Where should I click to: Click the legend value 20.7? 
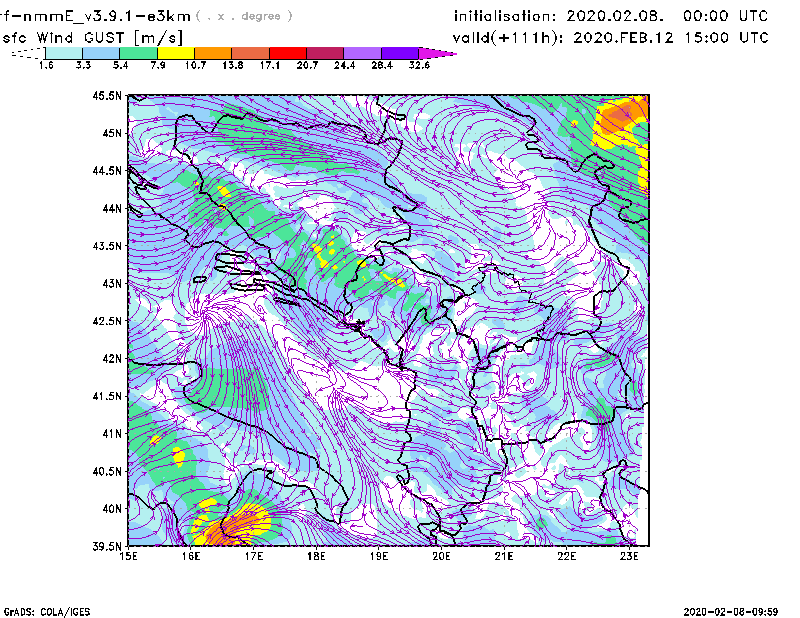click(307, 65)
